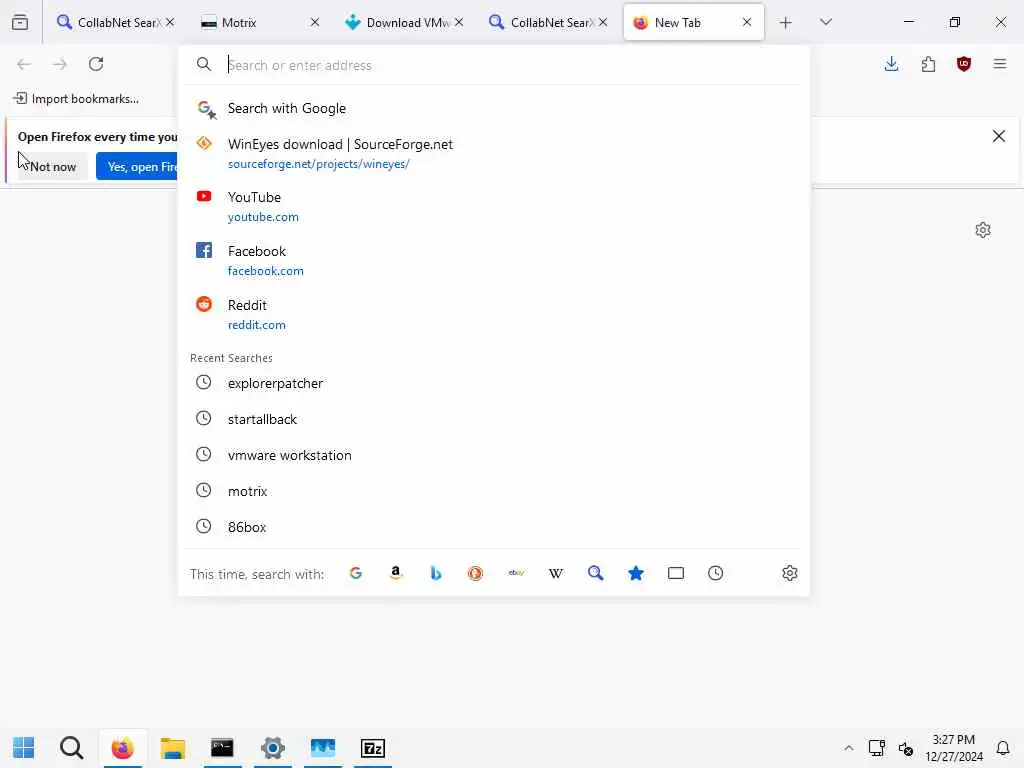Select the New Tab tab
Image resolution: width=1024 pixels, height=768 pixels.
point(694,22)
